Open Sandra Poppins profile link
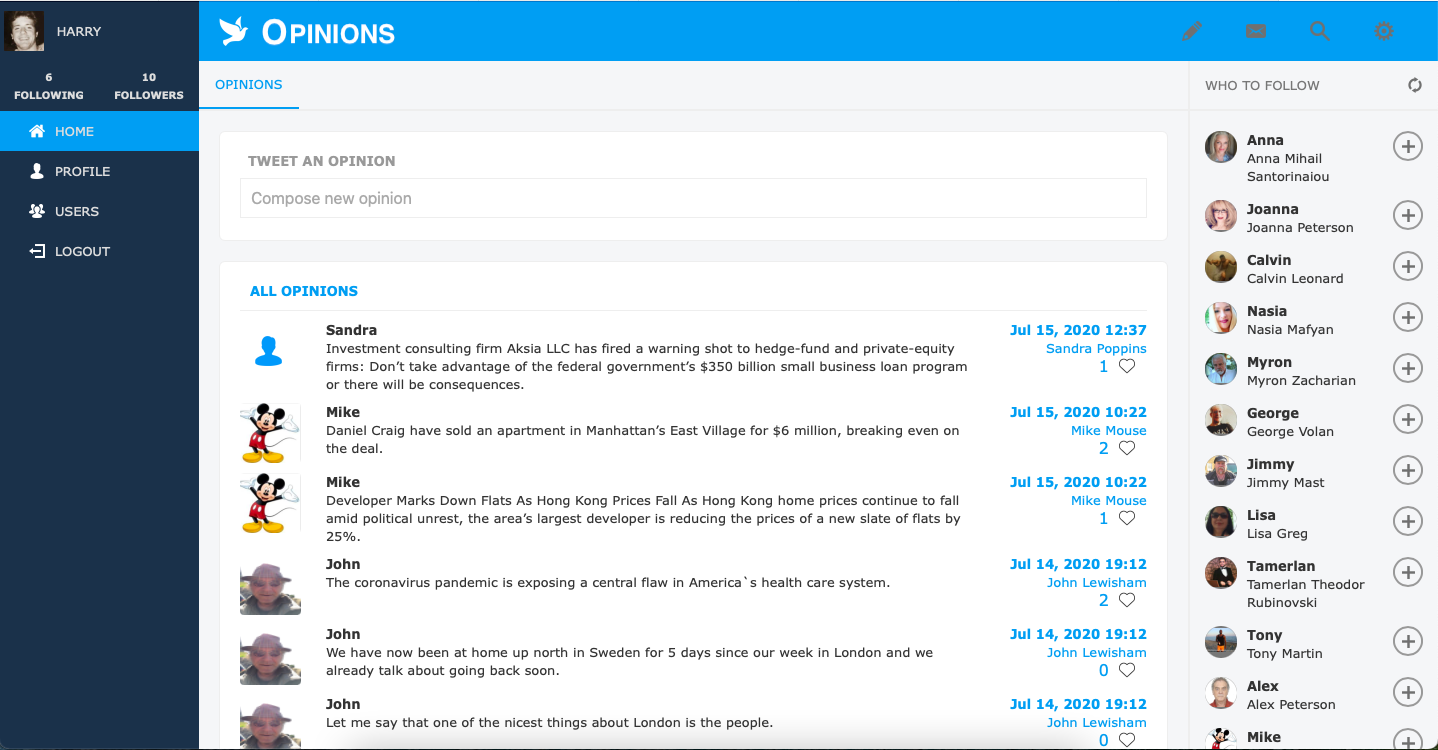The width and height of the screenshot is (1438, 750). click(x=1096, y=348)
